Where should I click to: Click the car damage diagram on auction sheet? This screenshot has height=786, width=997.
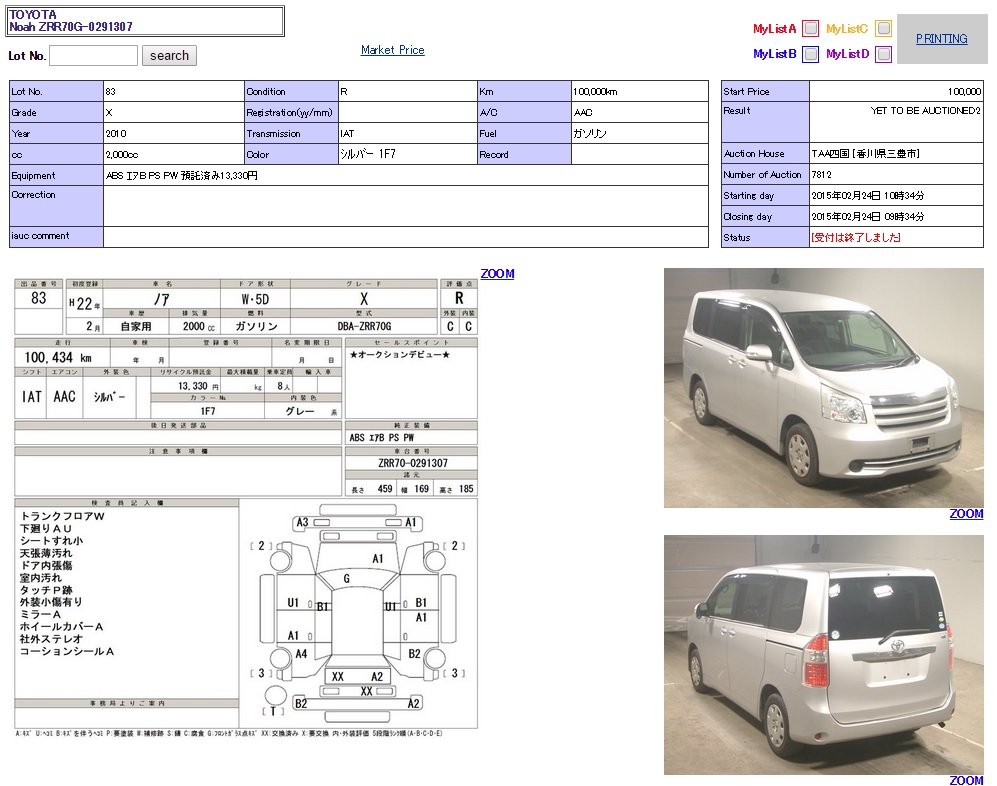(360, 612)
